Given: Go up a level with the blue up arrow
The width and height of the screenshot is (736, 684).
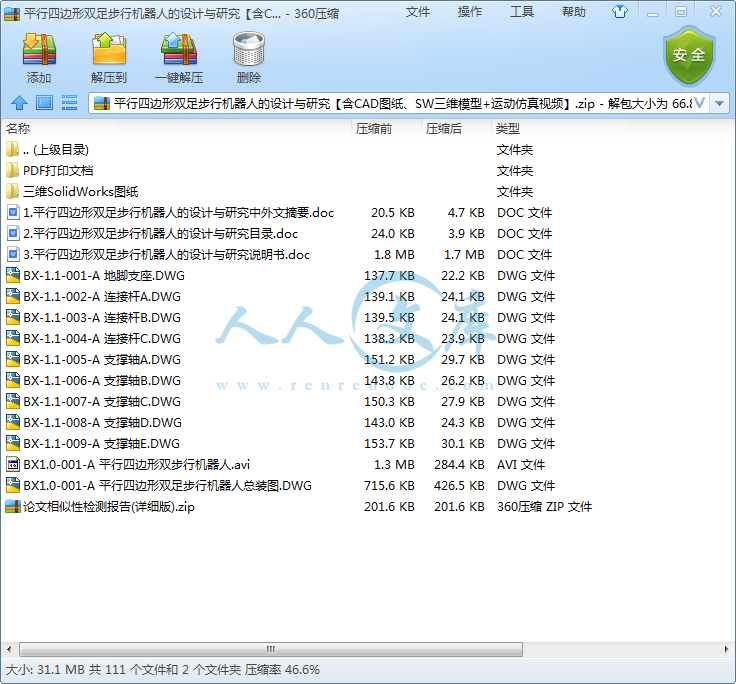Looking at the screenshot, I should (19, 103).
